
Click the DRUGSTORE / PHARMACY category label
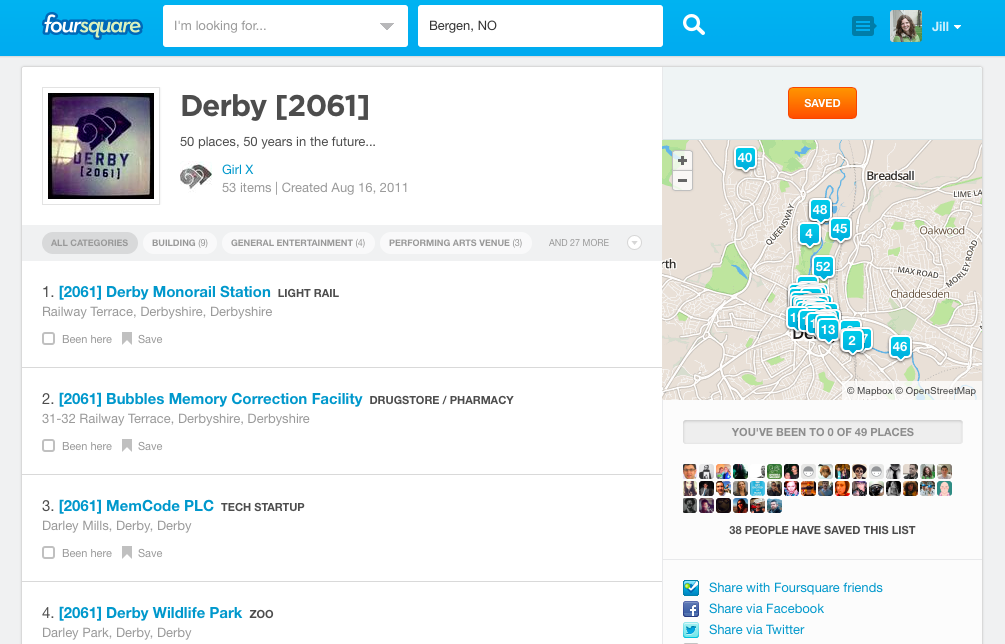[x=442, y=400]
